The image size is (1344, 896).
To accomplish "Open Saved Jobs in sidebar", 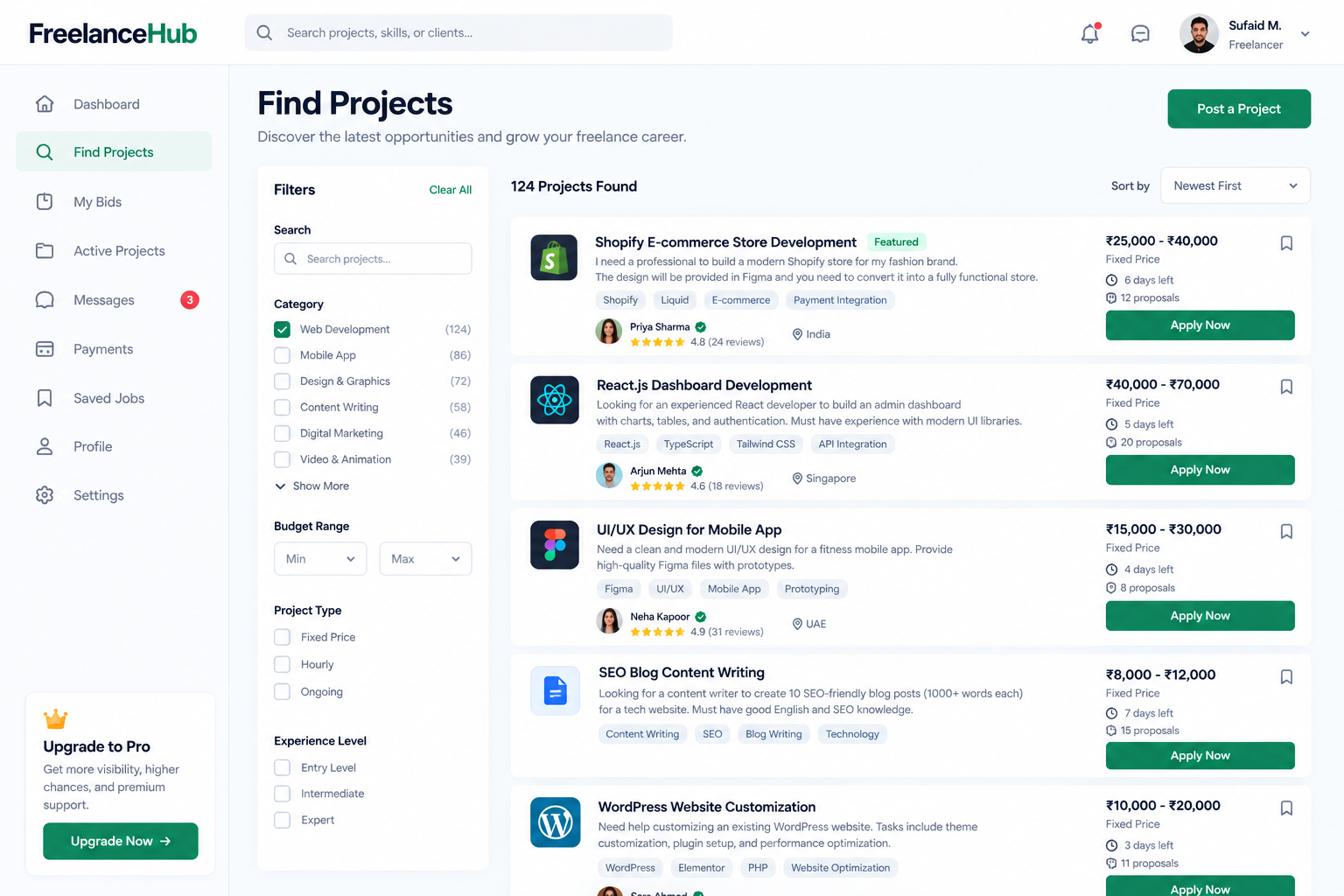I will tap(114, 398).
